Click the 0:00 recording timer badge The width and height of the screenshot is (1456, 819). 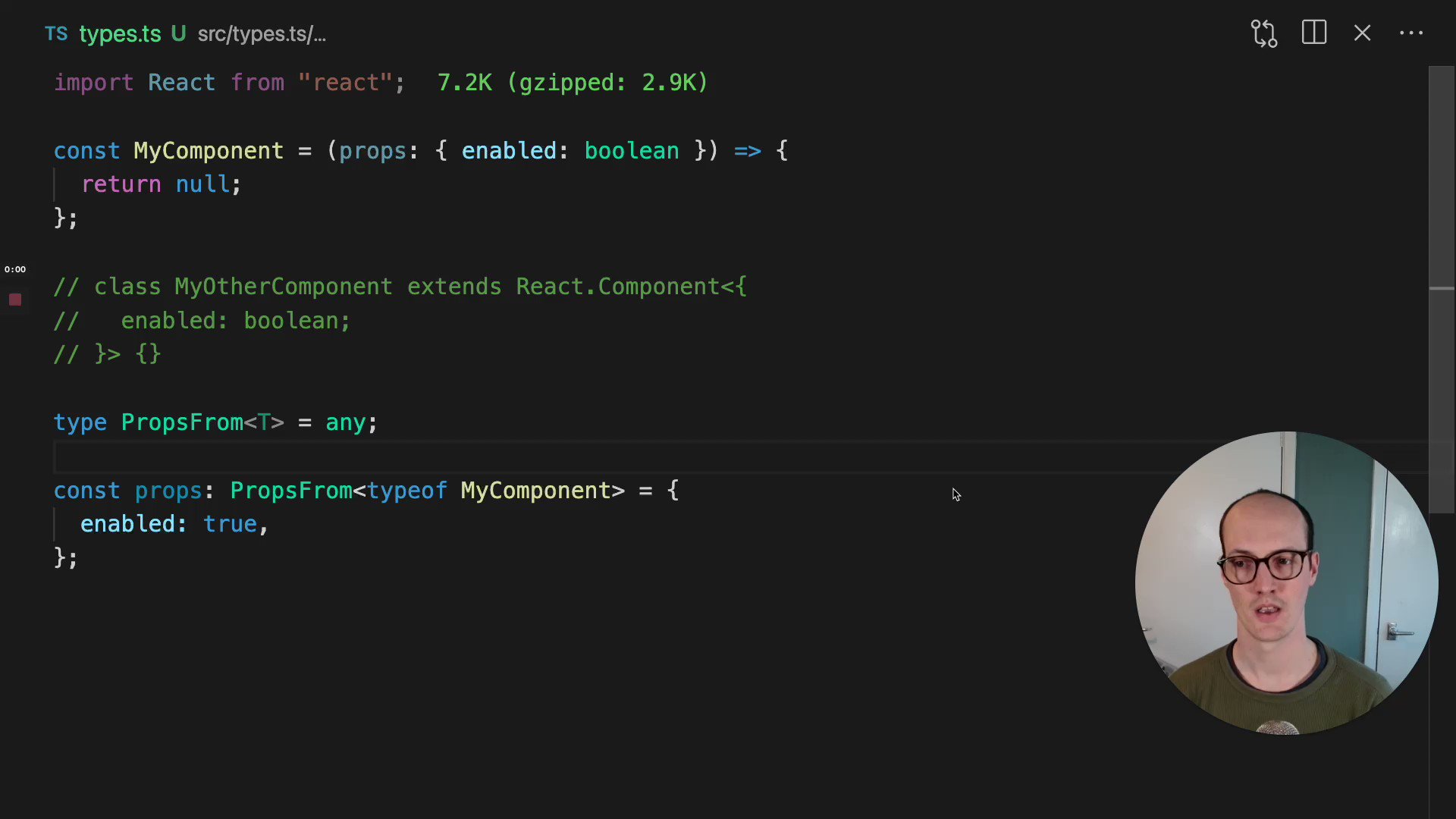(x=15, y=268)
